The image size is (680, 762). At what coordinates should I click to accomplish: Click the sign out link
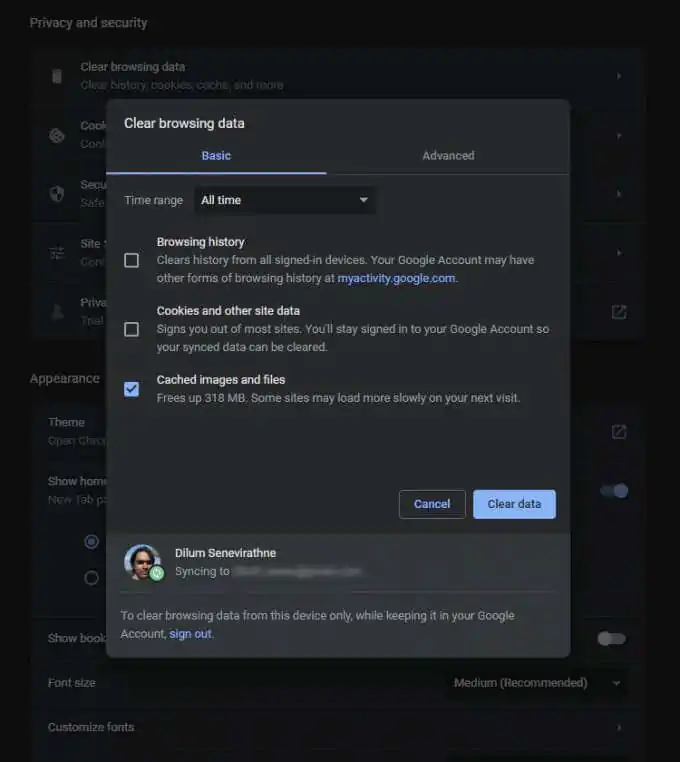coord(190,634)
